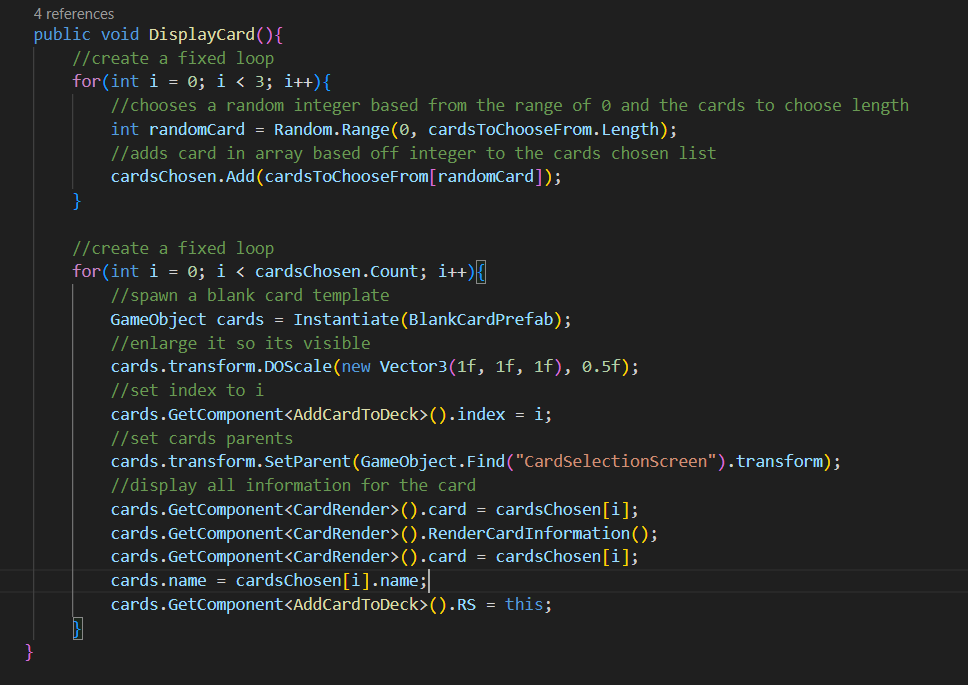This screenshot has height=685, width=968.
Task: Open the '4 references' CodeLens link
Action: tap(73, 14)
